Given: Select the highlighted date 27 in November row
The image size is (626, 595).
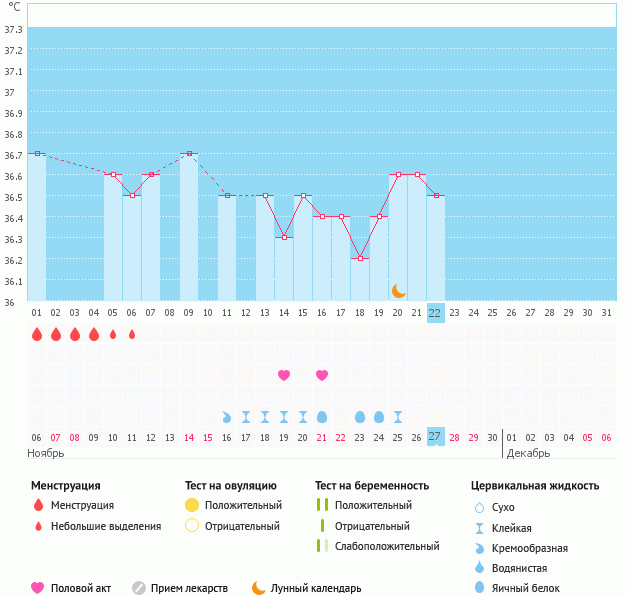Looking at the screenshot, I should (435, 437).
